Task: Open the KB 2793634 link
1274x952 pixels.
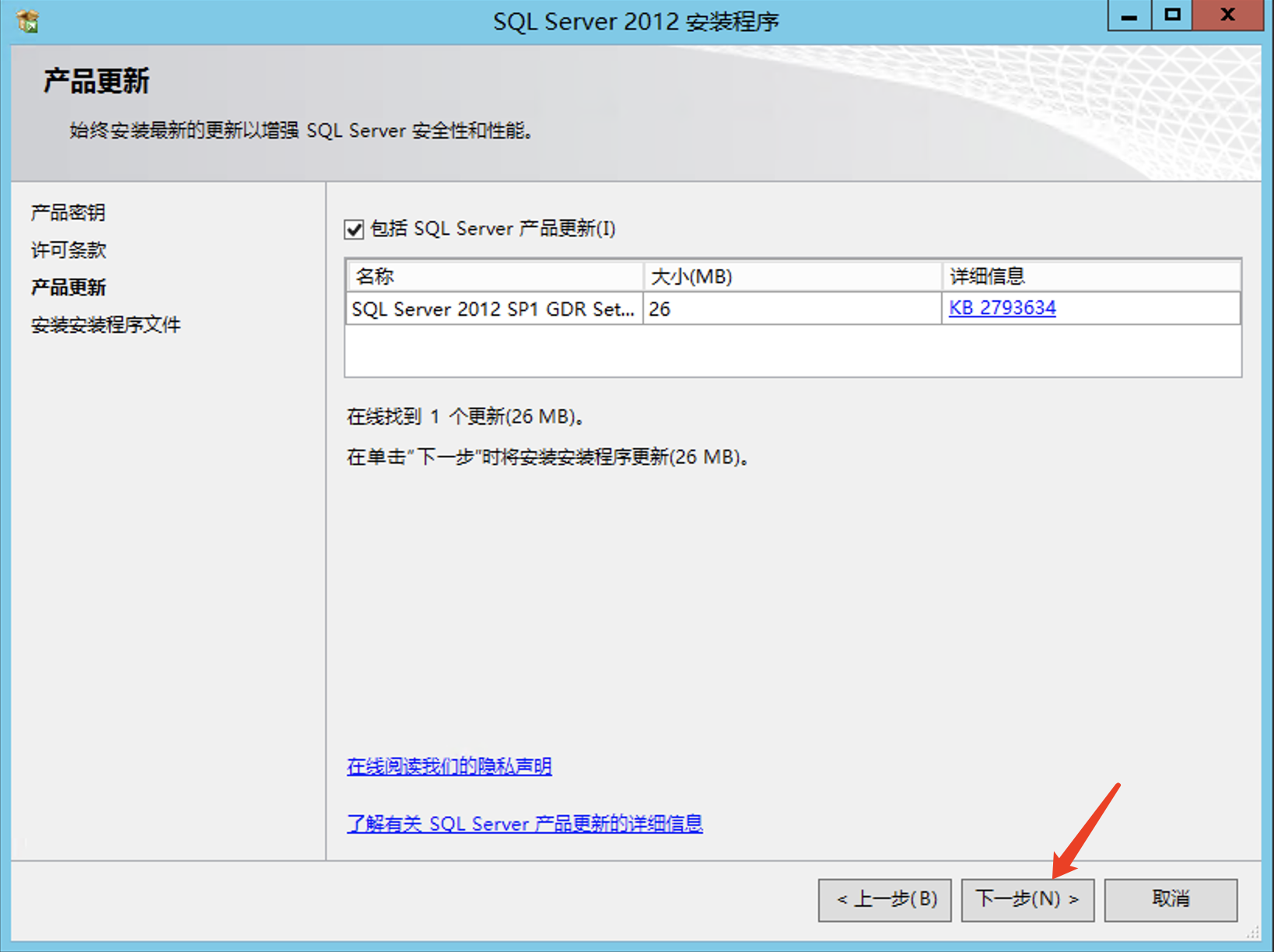Action: point(1002,308)
